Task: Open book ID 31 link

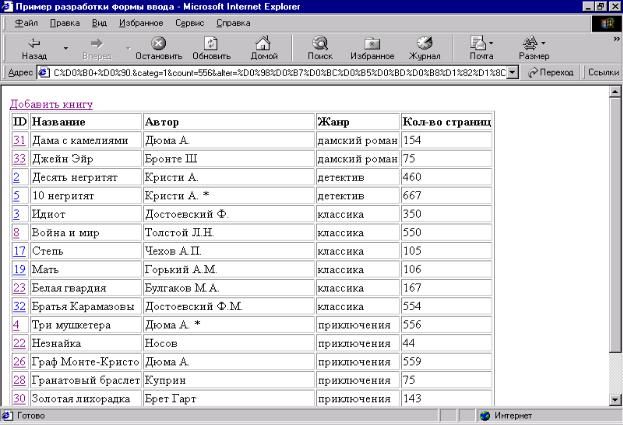Action: click(19, 140)
